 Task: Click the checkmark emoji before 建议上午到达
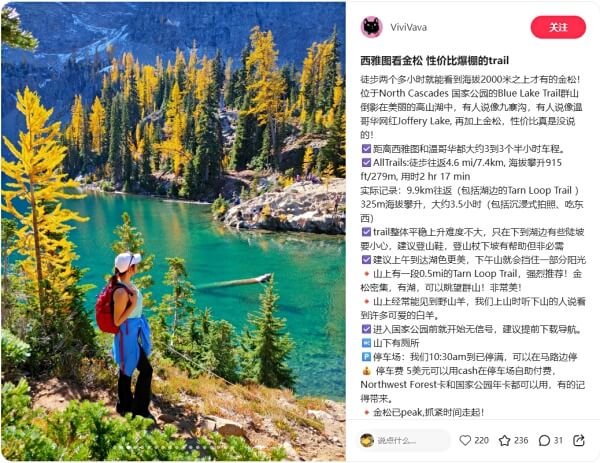pyautogui.click(x=366, y=259)
